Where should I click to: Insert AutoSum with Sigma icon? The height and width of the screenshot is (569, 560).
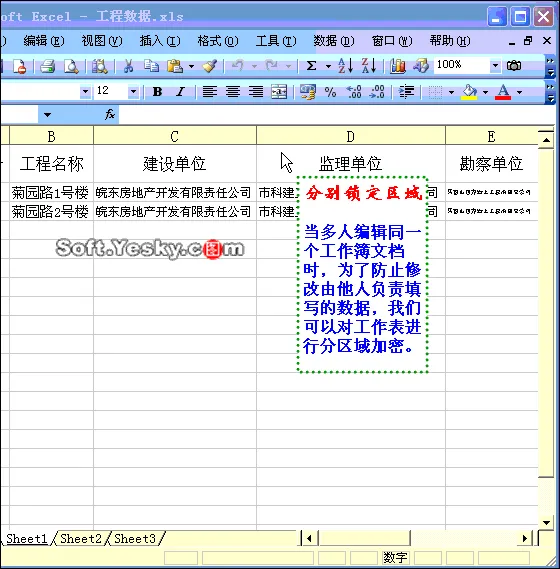click(311, 66)
